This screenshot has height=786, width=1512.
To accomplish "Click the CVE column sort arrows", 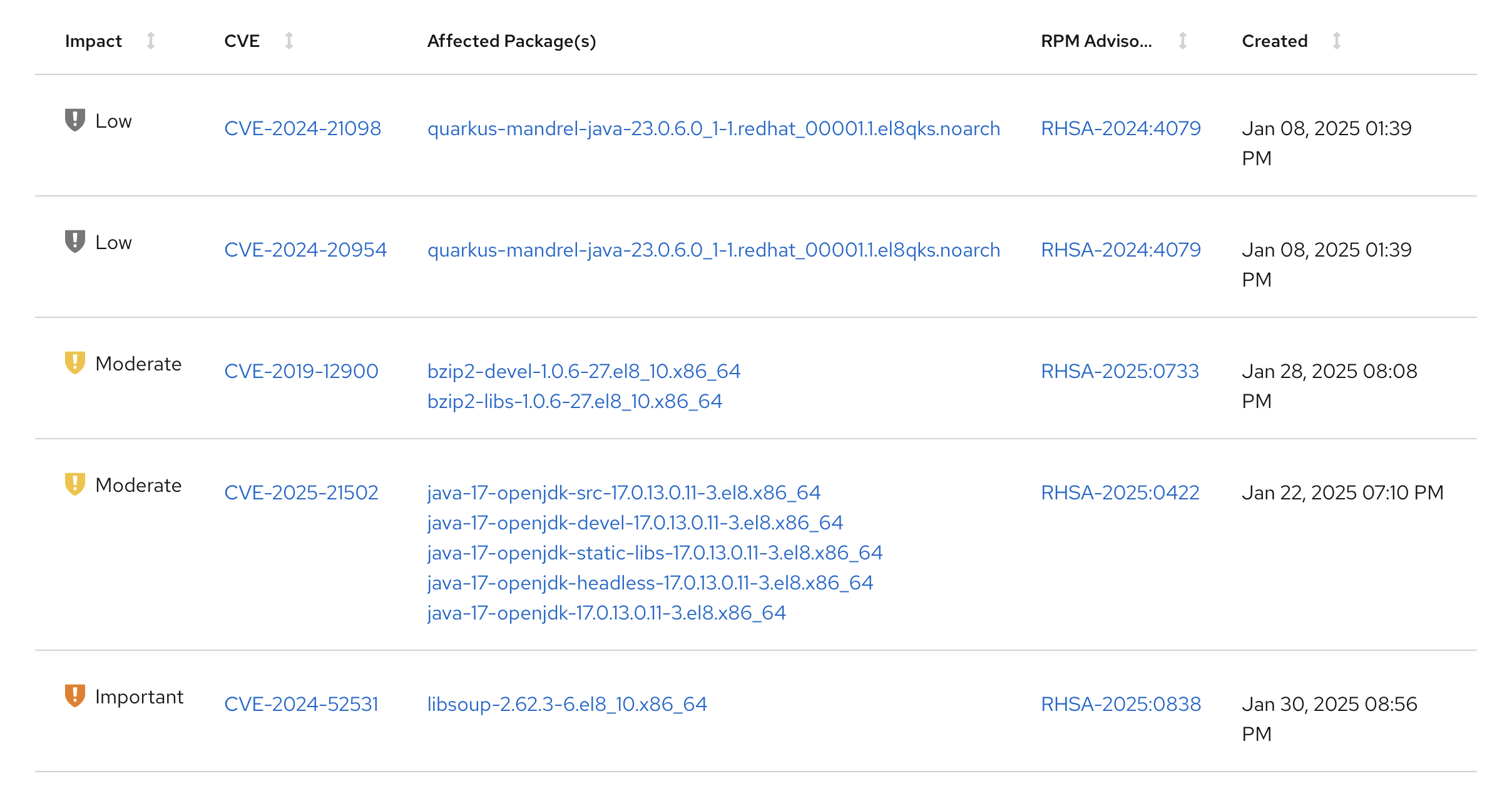I will tap(289, 41).
